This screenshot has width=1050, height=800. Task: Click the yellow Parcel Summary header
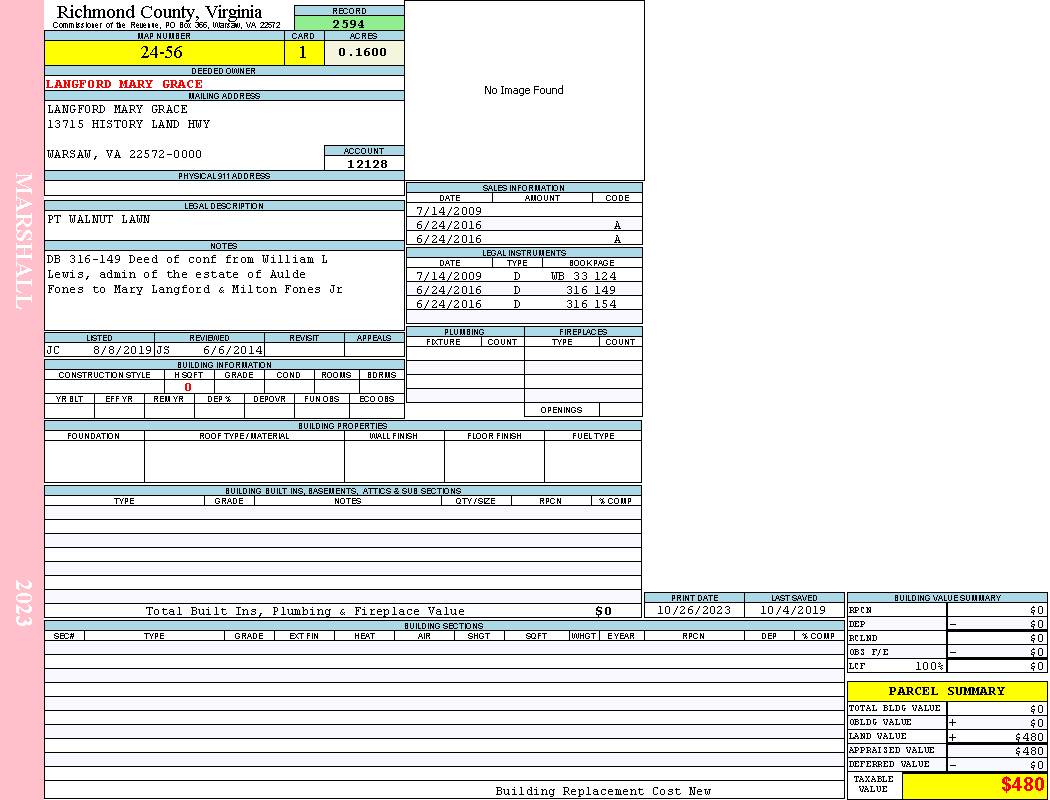click(946, 691)
